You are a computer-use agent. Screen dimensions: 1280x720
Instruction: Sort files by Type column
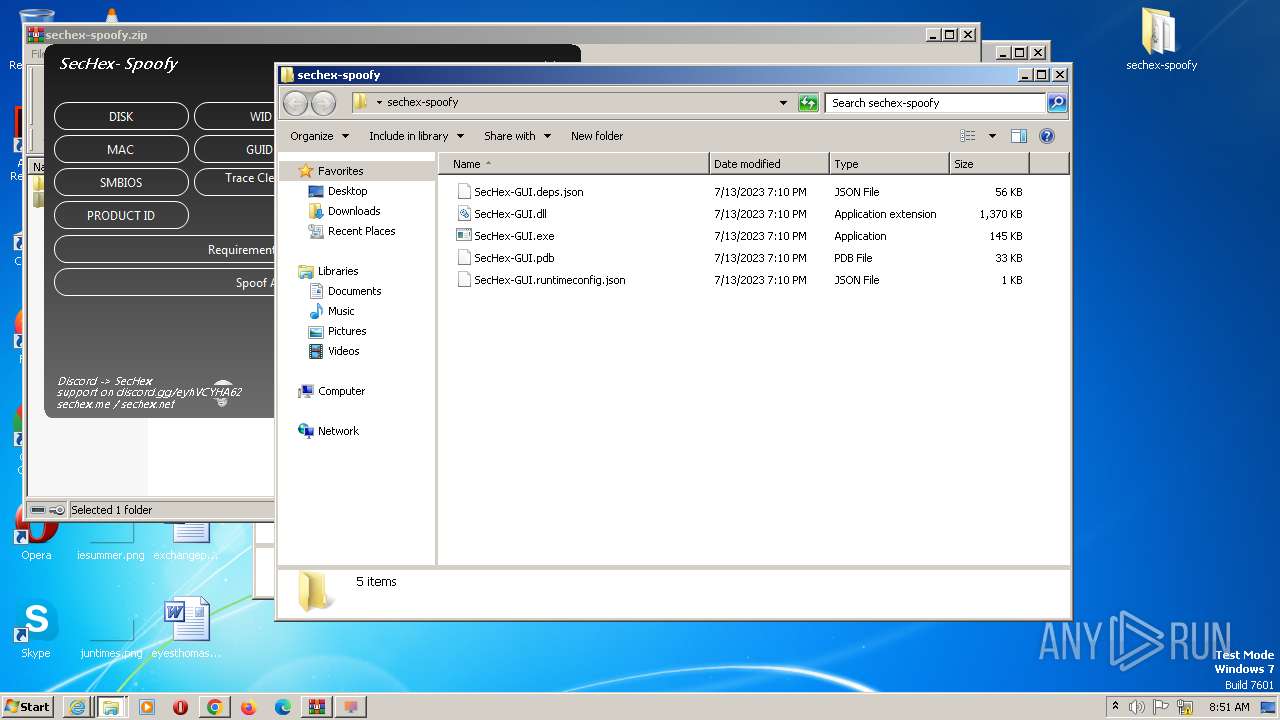click(x=889, y=164)
